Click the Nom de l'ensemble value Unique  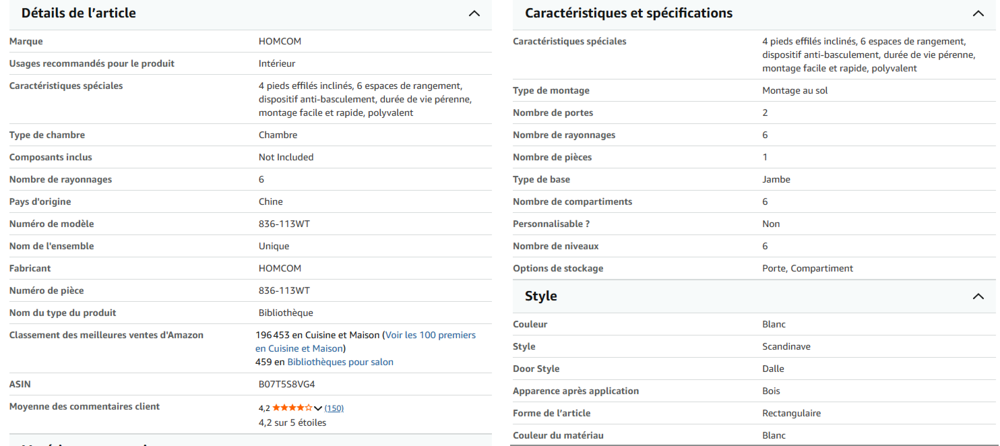coord(274,246)
